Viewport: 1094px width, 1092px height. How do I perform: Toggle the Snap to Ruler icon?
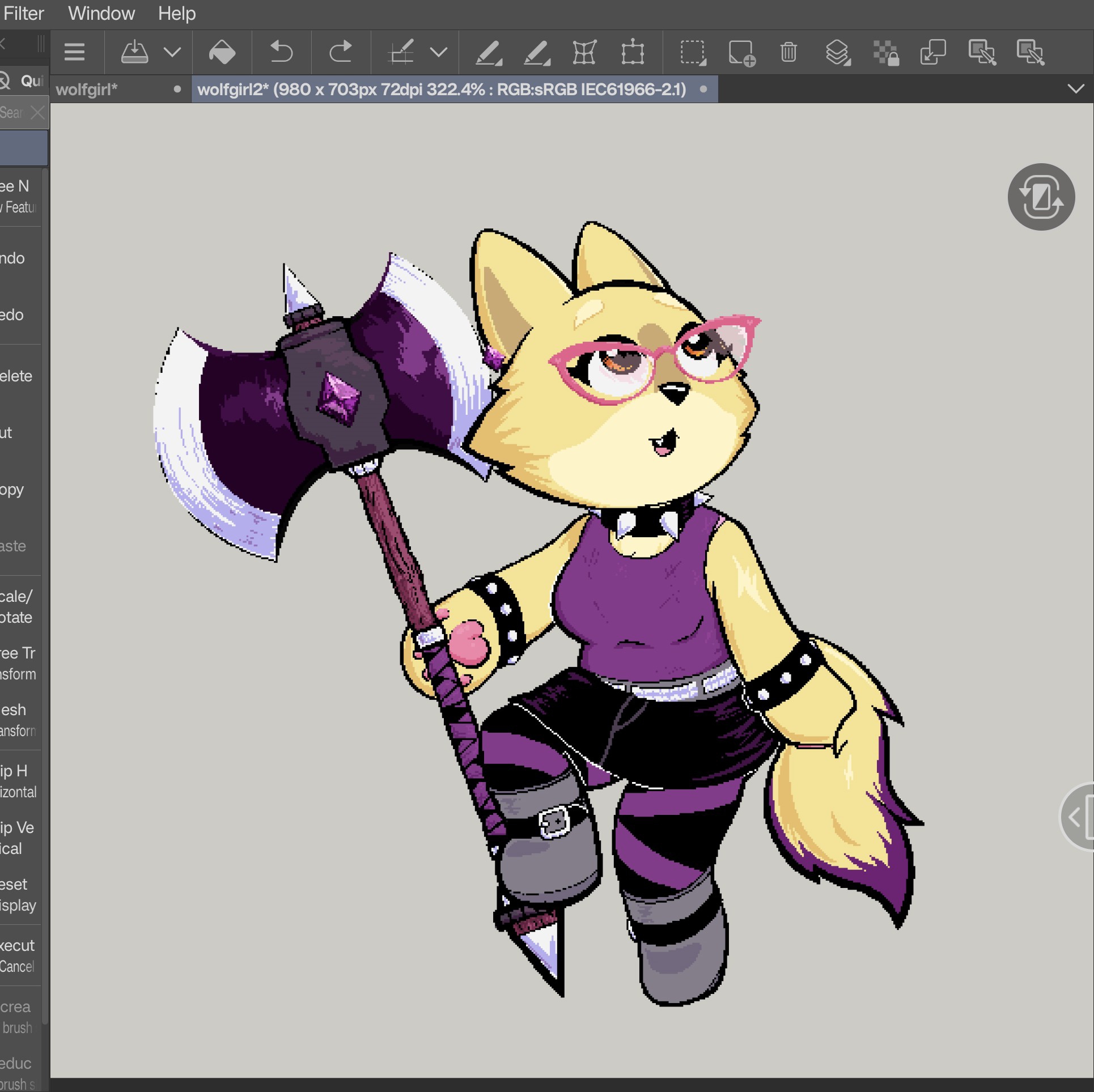[x=401, y=53]
